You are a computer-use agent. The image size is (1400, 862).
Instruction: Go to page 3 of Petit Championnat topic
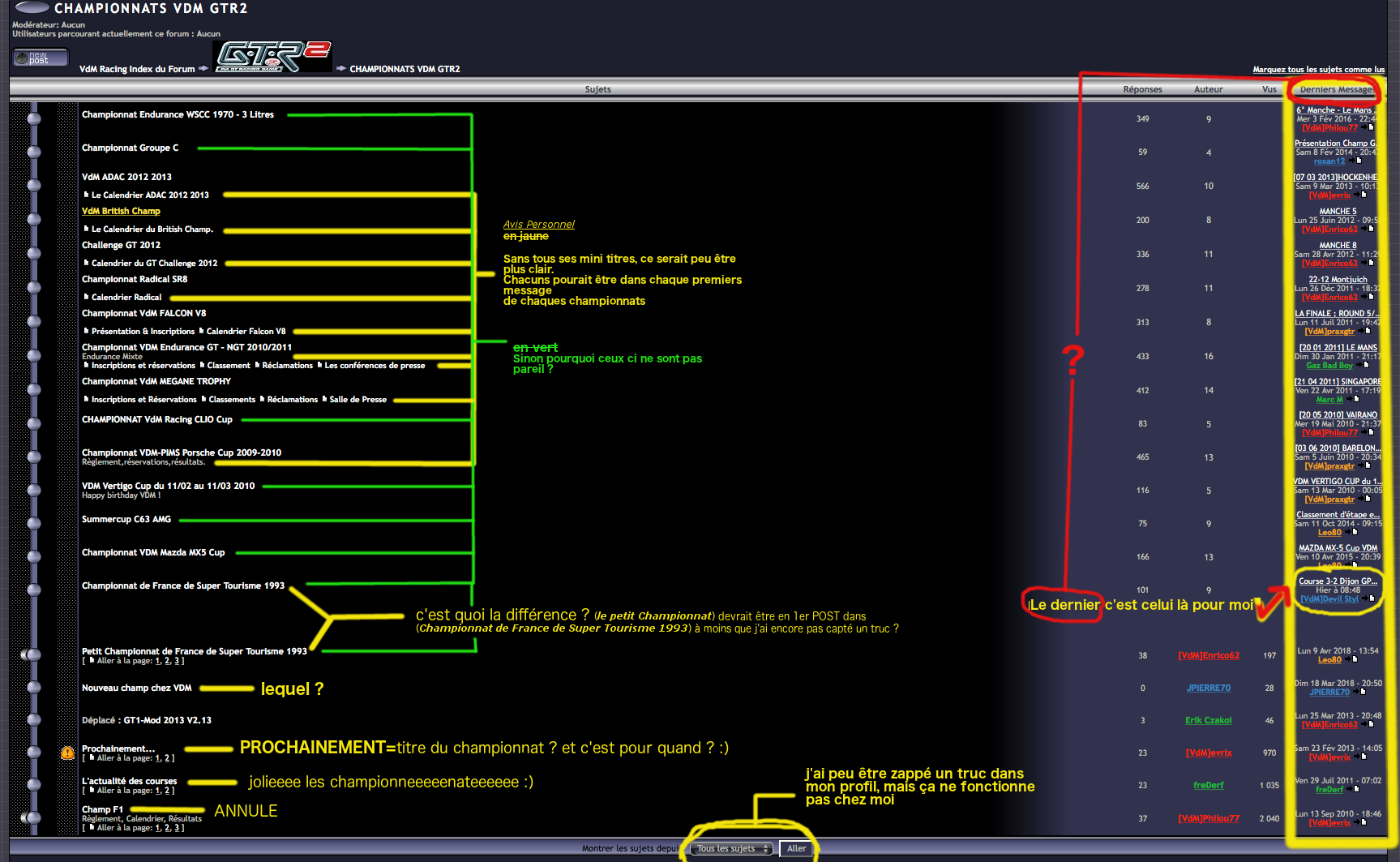(x=178, y=661)
